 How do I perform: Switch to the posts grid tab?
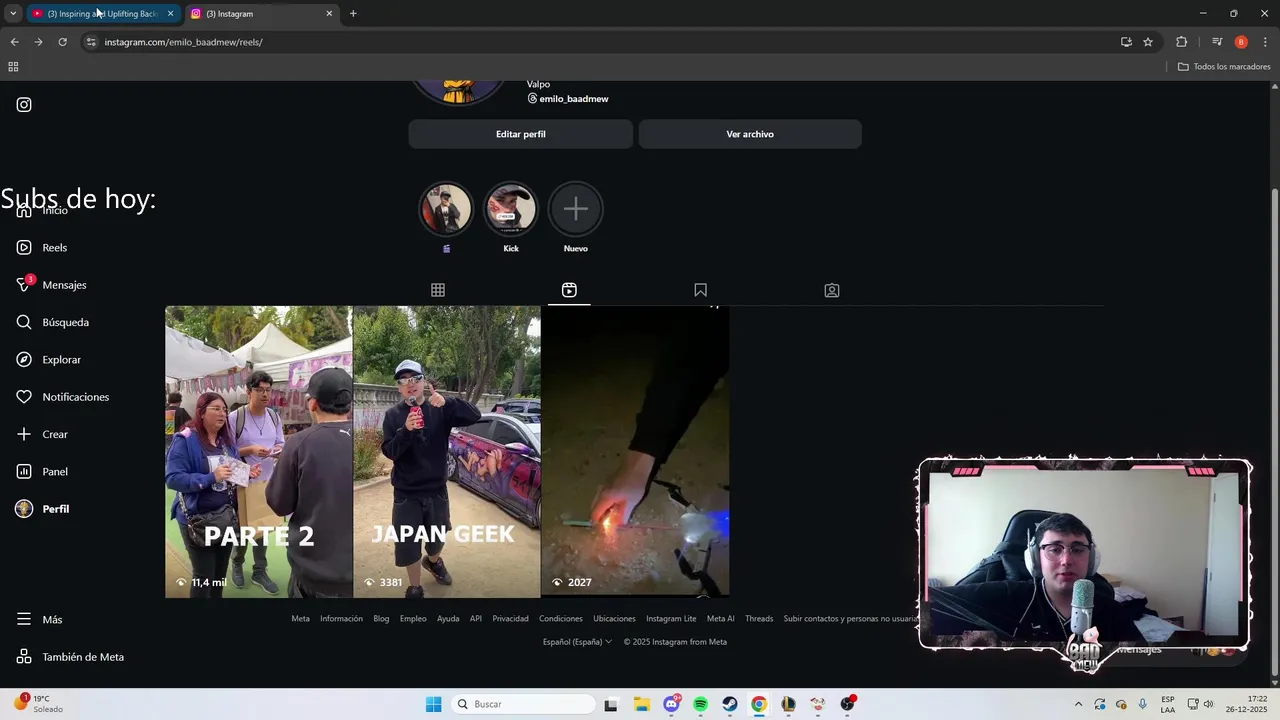point(438,290)
